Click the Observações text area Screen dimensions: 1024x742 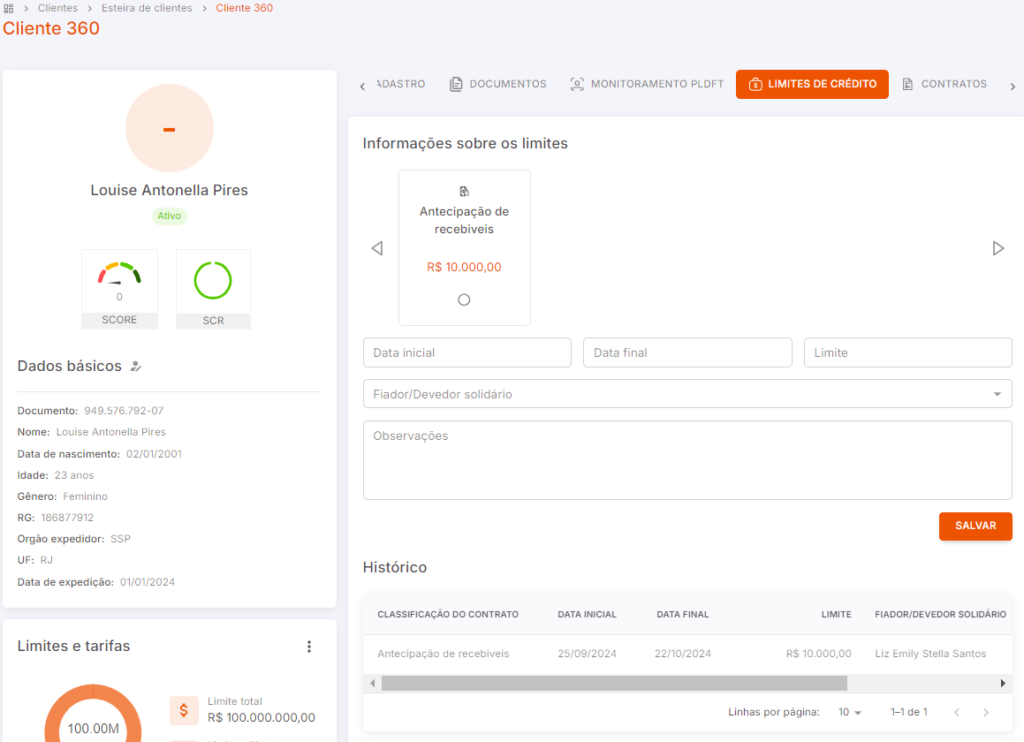pyautogui.click(x=688, y=460)
